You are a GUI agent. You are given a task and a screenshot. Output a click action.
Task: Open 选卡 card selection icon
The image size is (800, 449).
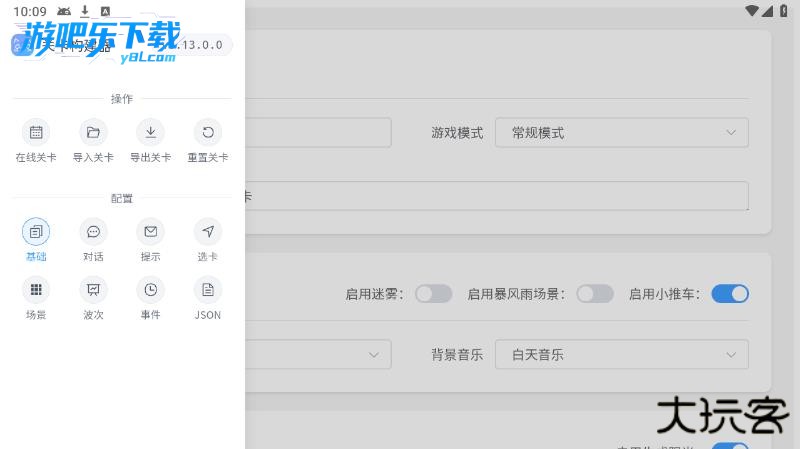click(208, 232)
